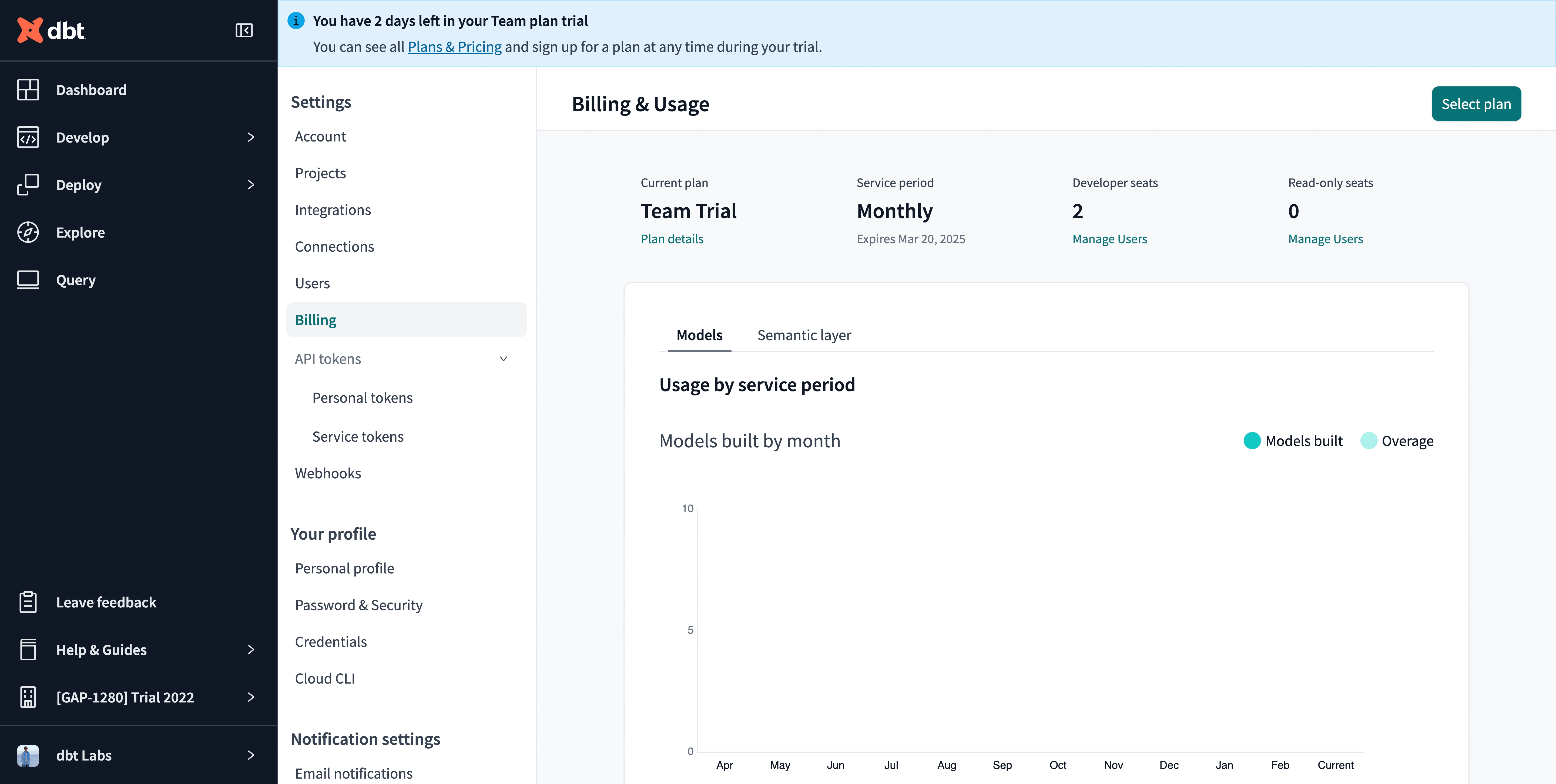Open Dashboard via its grid icon
The height and width of the screenshot is (784, 1556).
coord(28,90)
